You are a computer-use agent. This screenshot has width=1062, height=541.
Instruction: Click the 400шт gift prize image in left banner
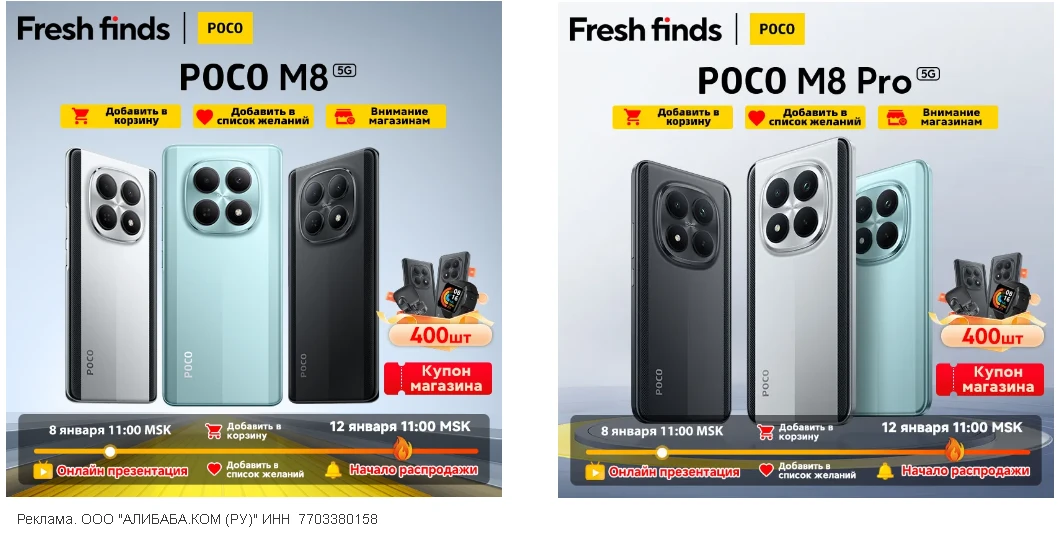coord(439,301)
